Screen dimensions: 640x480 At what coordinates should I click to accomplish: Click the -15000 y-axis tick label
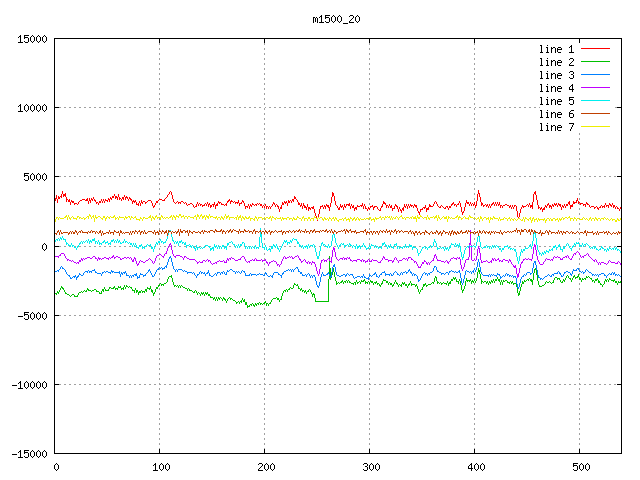pyautogui.click(x=29, y=453)
